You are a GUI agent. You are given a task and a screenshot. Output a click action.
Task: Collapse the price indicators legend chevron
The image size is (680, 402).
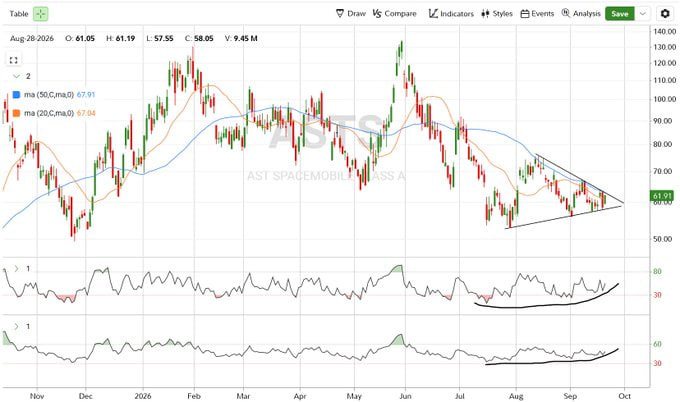pos(16,76)
